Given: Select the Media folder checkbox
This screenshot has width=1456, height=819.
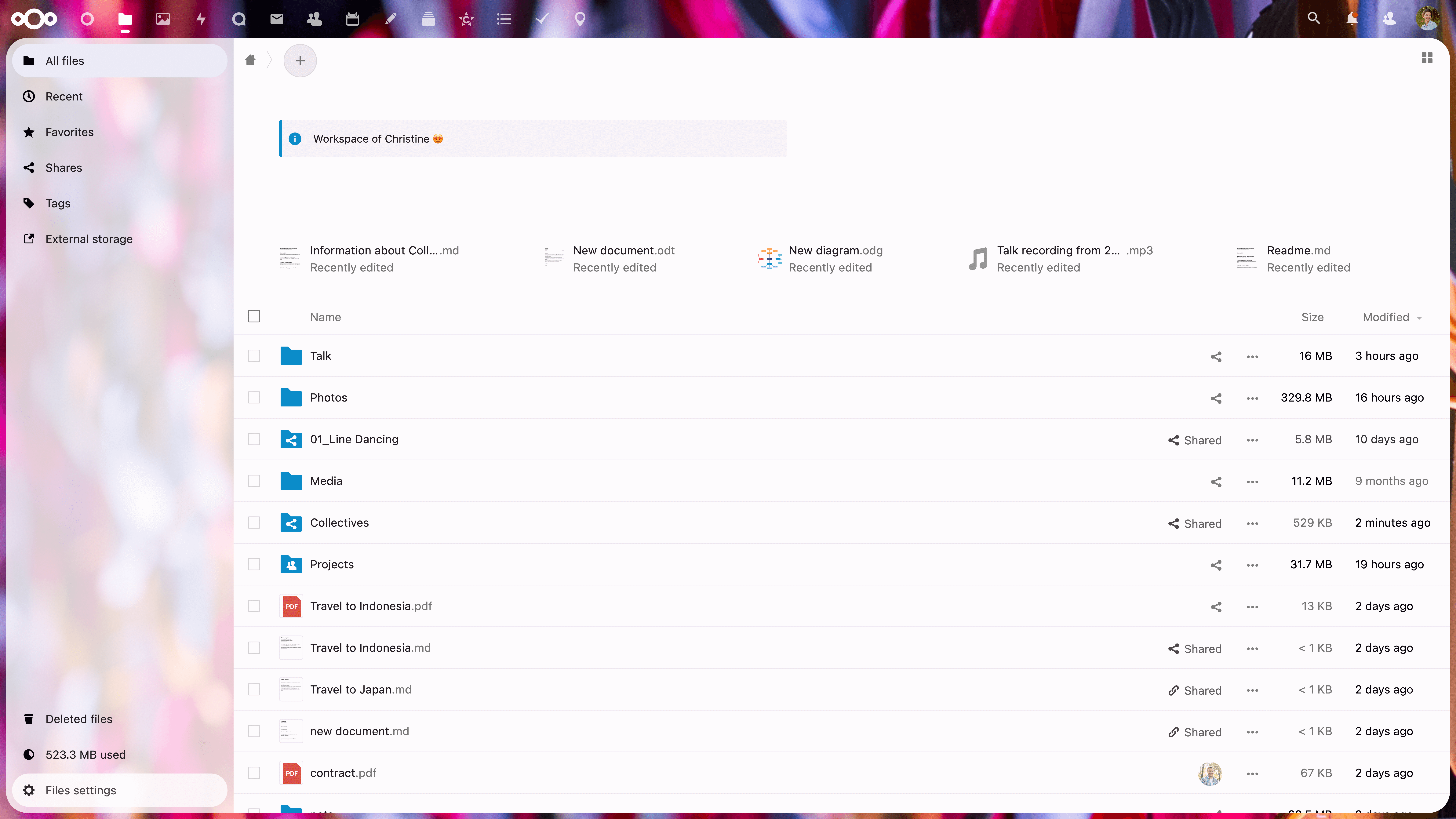Looking at the screenshot, I should pyautogui.click(x=254, y=481).
